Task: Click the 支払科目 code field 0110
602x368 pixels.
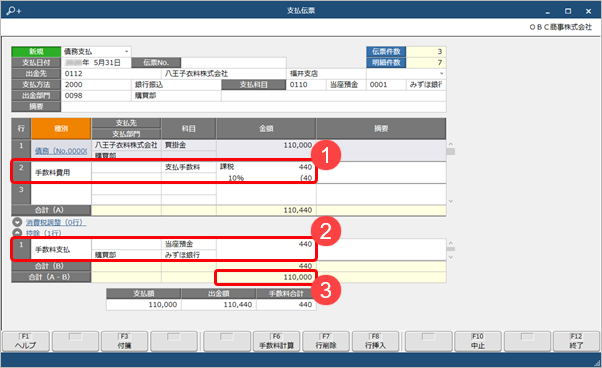Action: [x=306, y=85]
